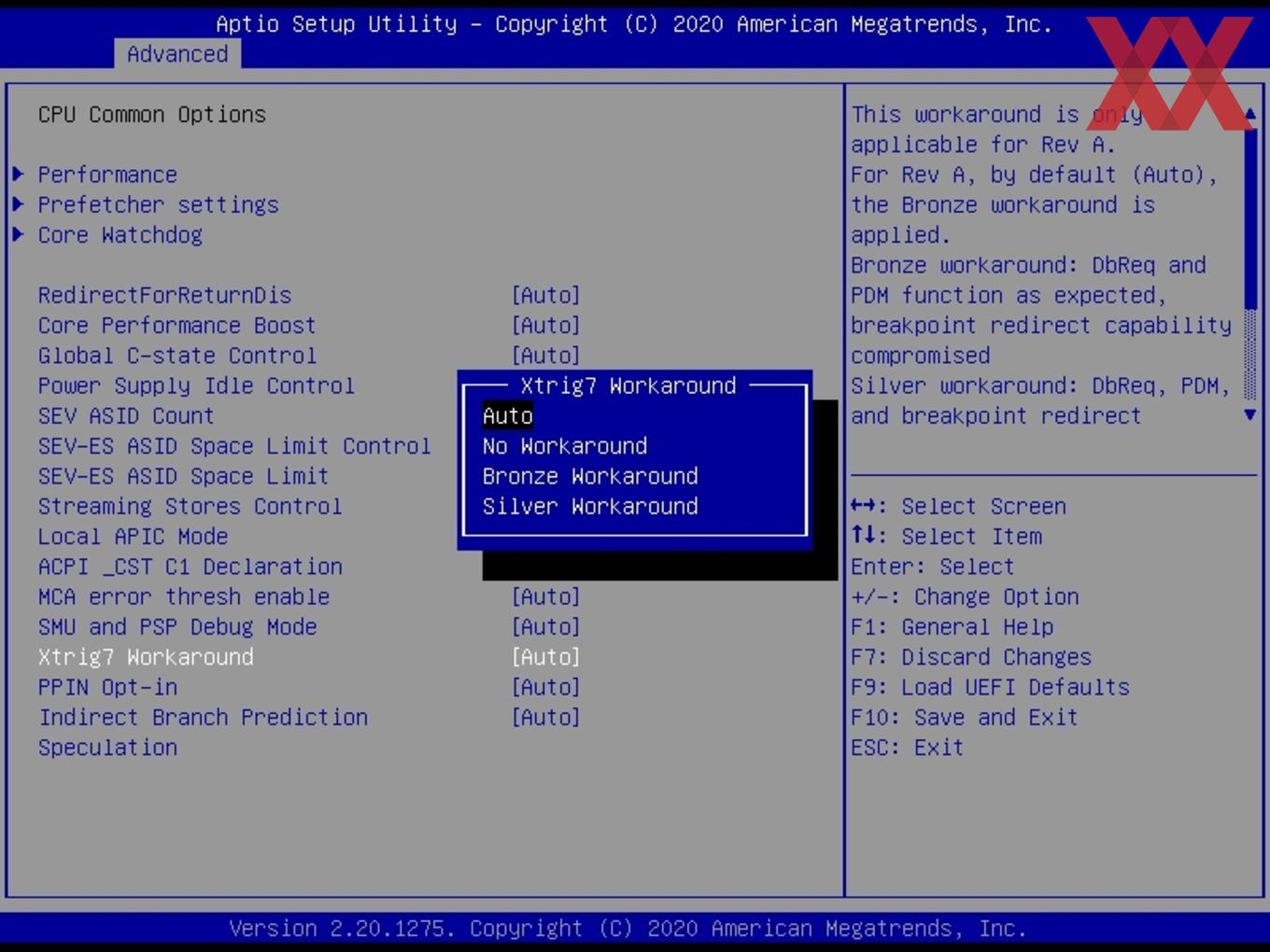Viewport: 1270px width, 952px height.
Task: Open the Advanced tab
Action: coord(177,54)
